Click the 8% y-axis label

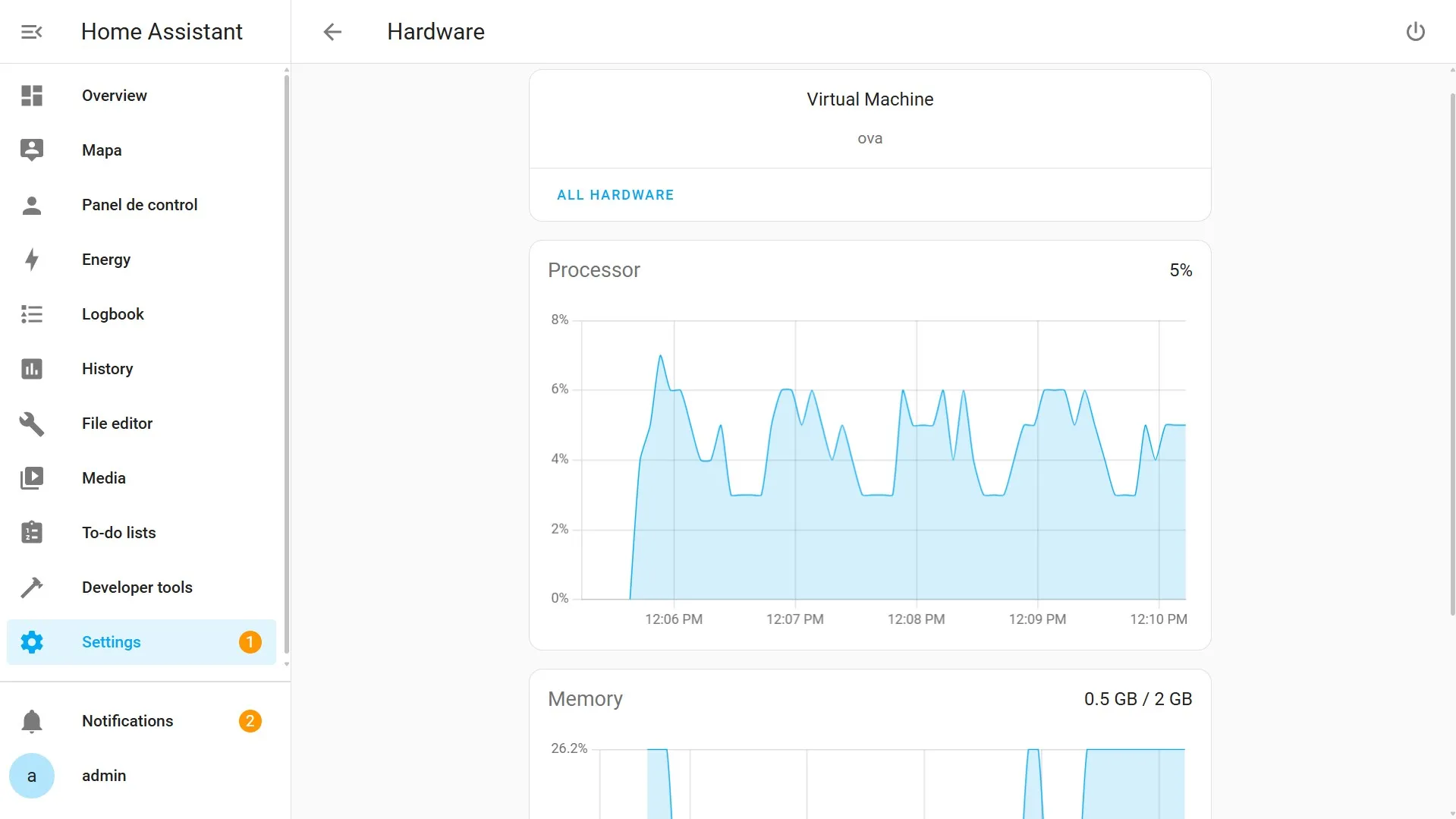560,320
